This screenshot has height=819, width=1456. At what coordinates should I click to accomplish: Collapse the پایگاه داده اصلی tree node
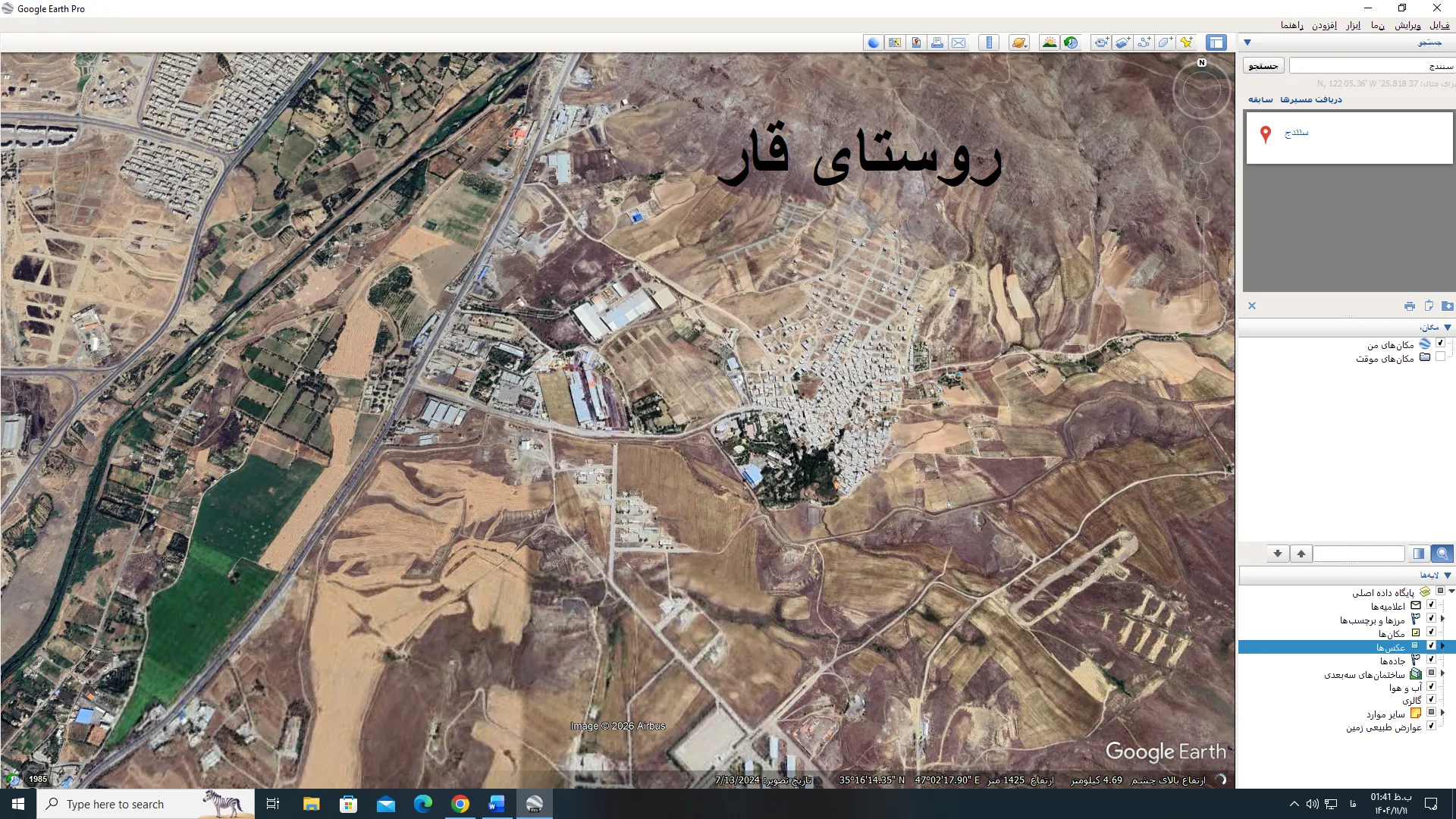[1451, 591]
